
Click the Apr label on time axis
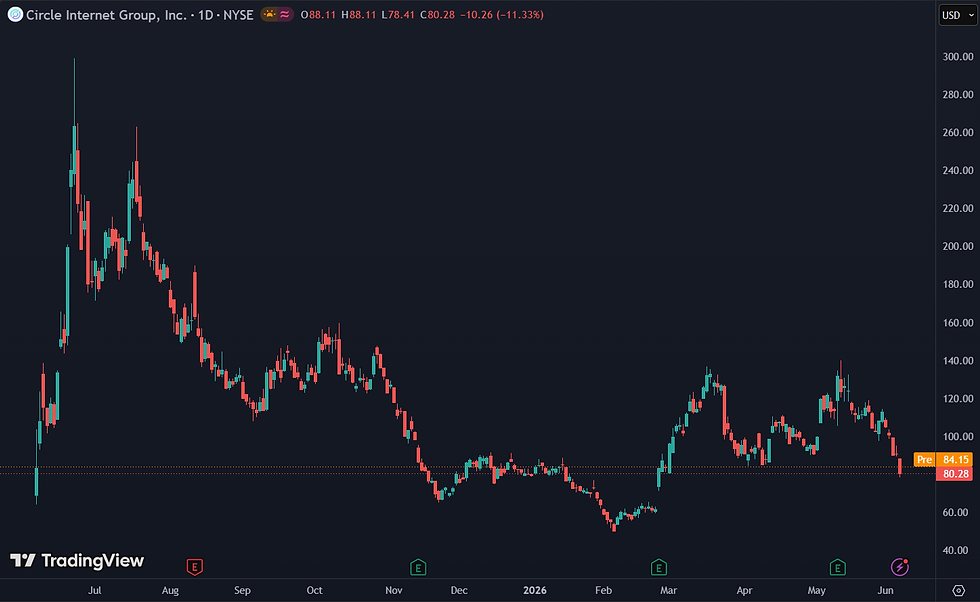click(x=744, y=590)
